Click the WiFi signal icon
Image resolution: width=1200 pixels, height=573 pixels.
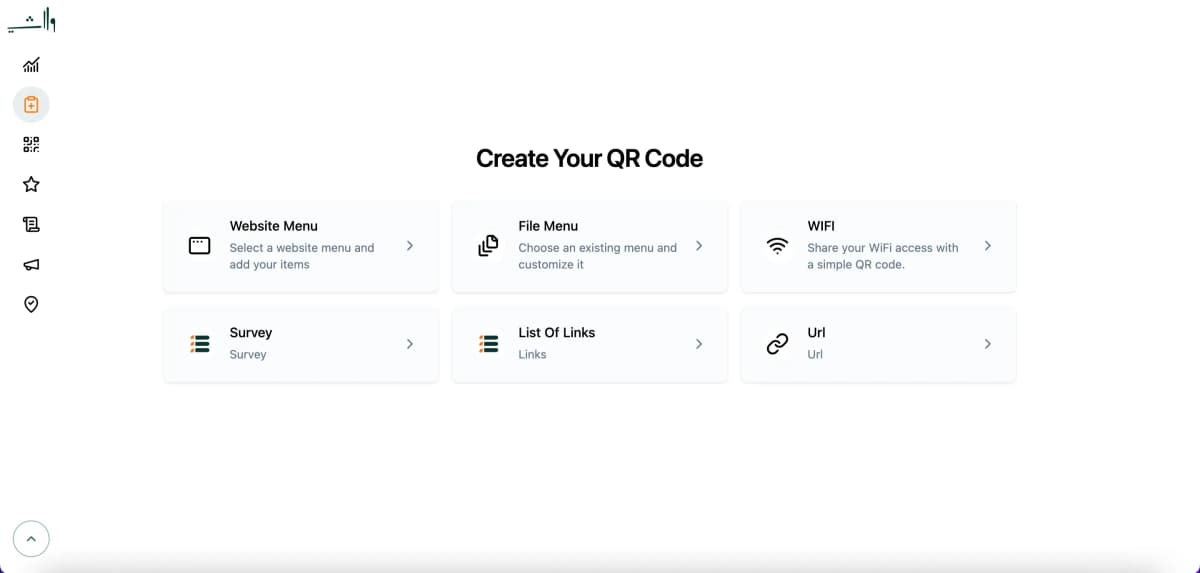(777, 246)
